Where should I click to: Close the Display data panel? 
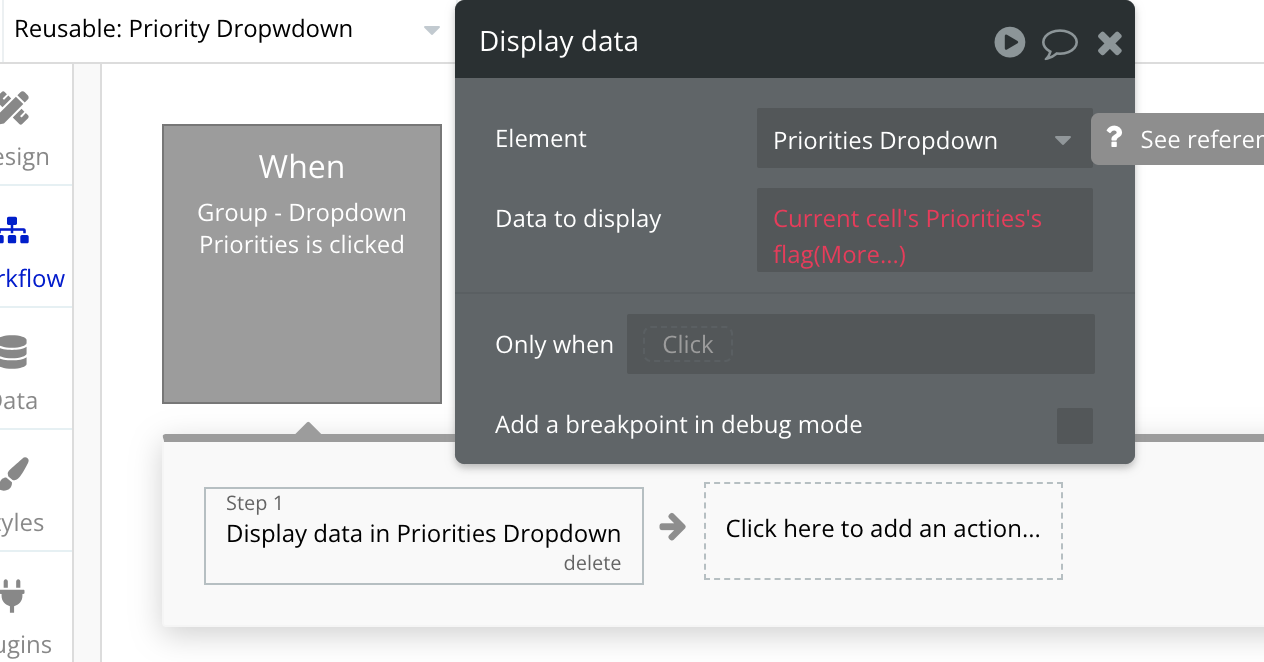1109,43
